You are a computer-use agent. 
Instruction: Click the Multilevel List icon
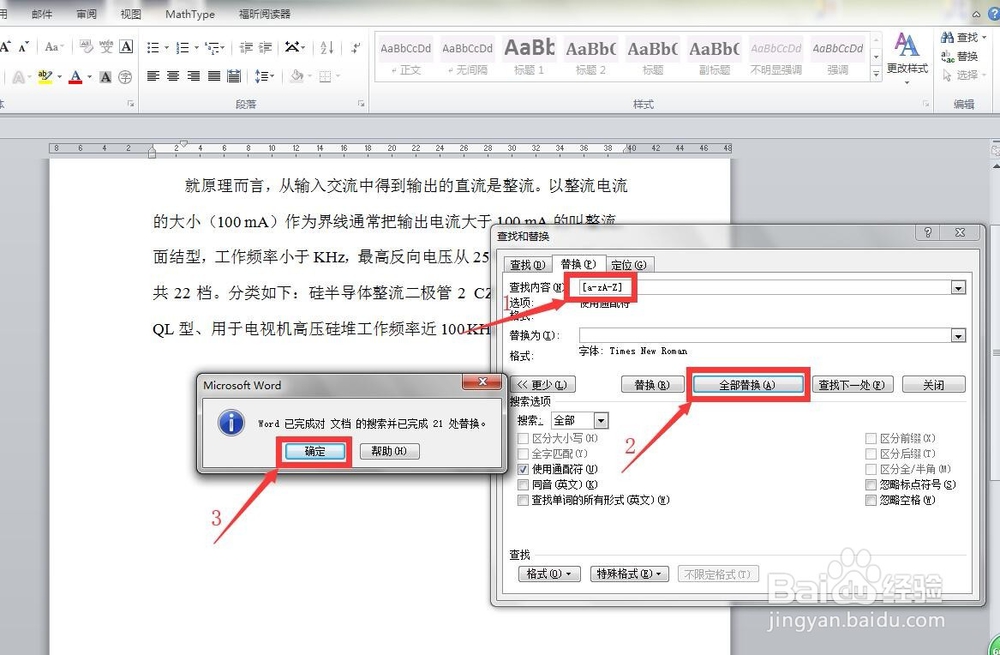[213, 48]
